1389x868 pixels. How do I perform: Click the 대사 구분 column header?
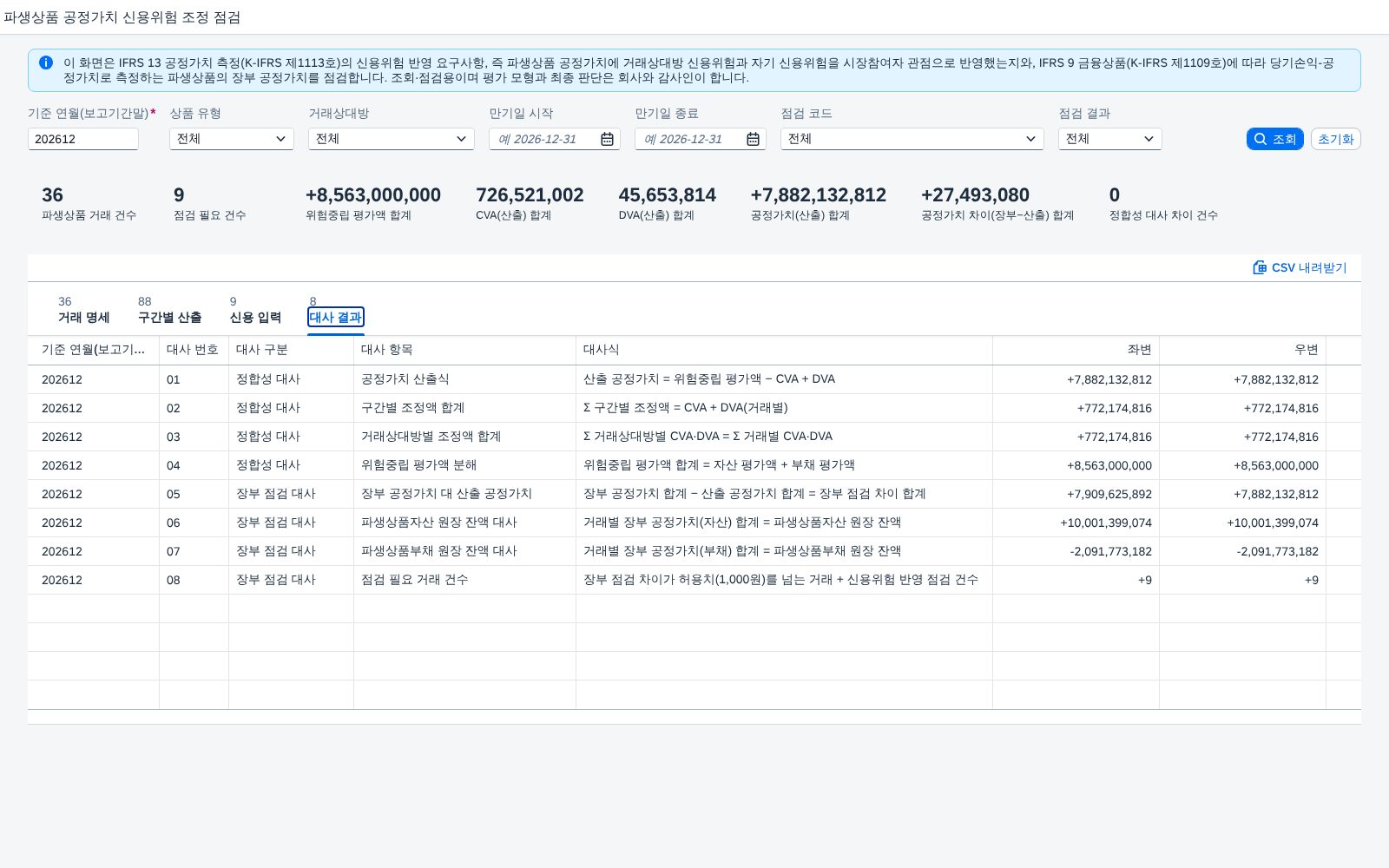(x=291, y=350)
